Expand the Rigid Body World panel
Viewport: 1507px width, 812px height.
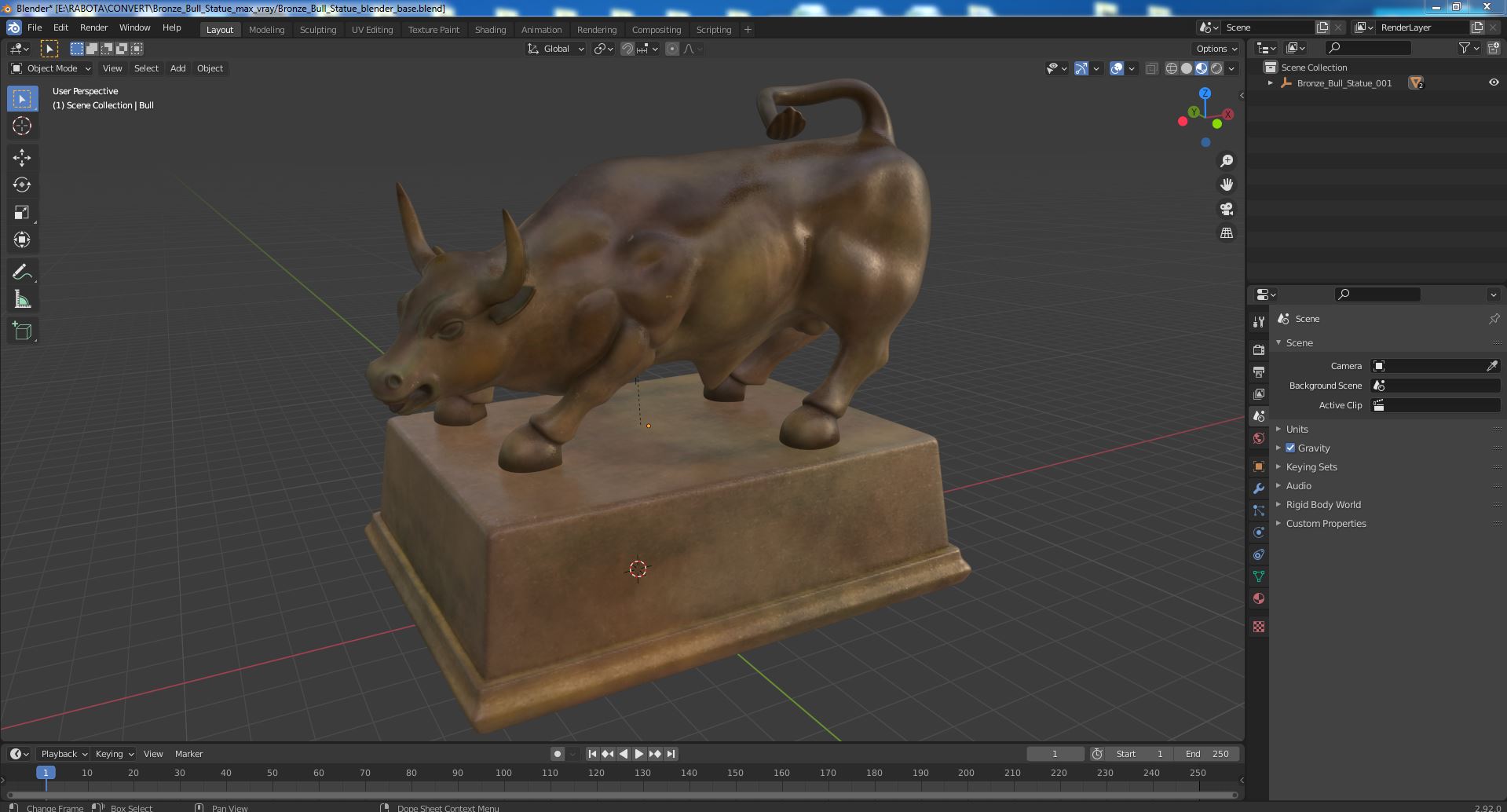point(1323,504)
